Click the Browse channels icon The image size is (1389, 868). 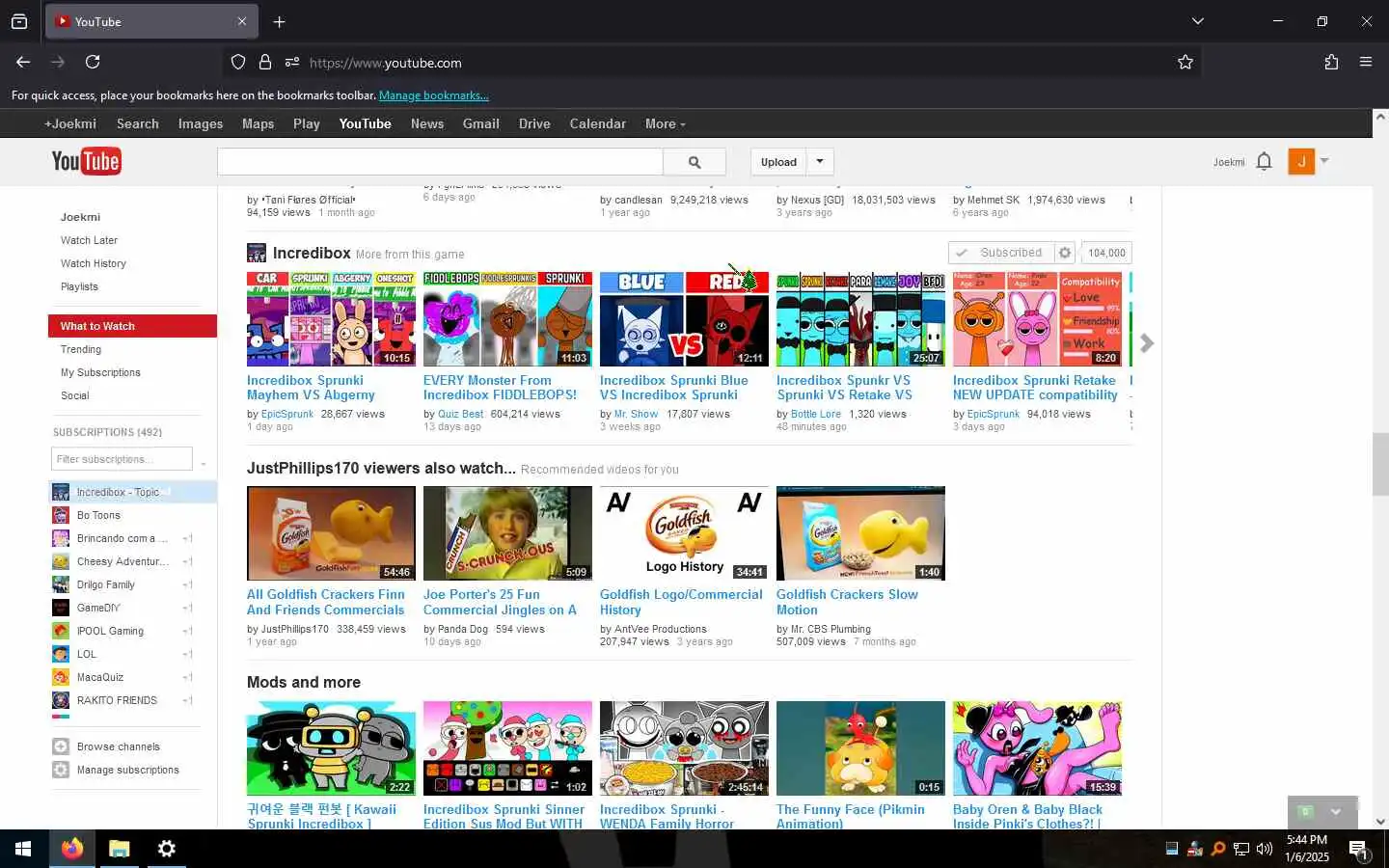coord(61,746)
